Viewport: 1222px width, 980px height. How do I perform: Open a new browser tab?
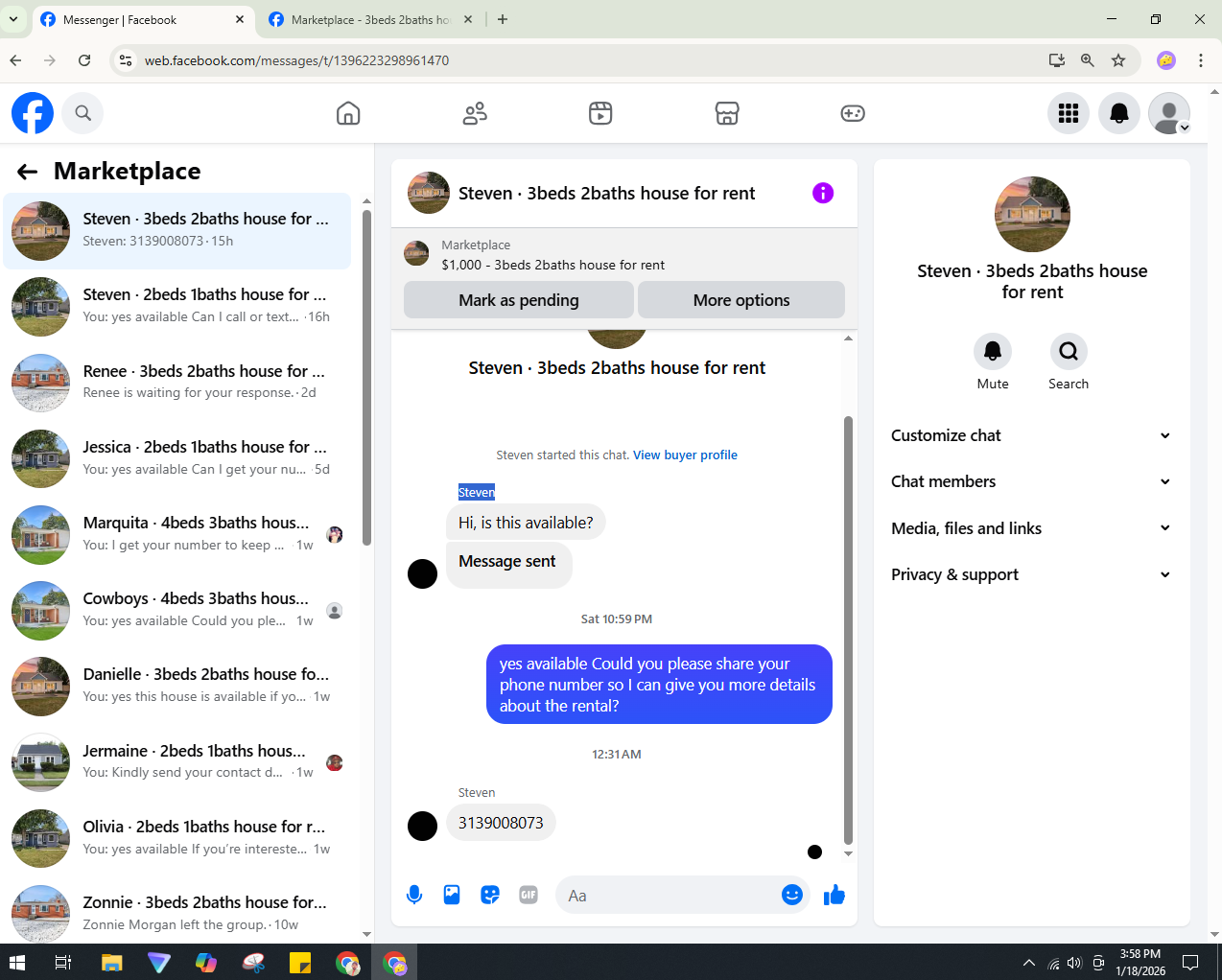click(x=503, y=19)
